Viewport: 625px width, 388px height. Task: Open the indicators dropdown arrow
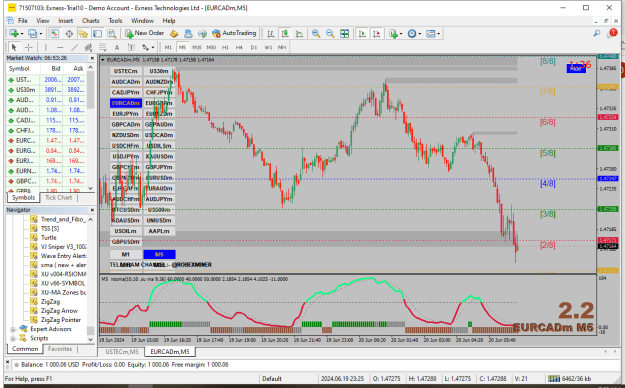[401, 33]
